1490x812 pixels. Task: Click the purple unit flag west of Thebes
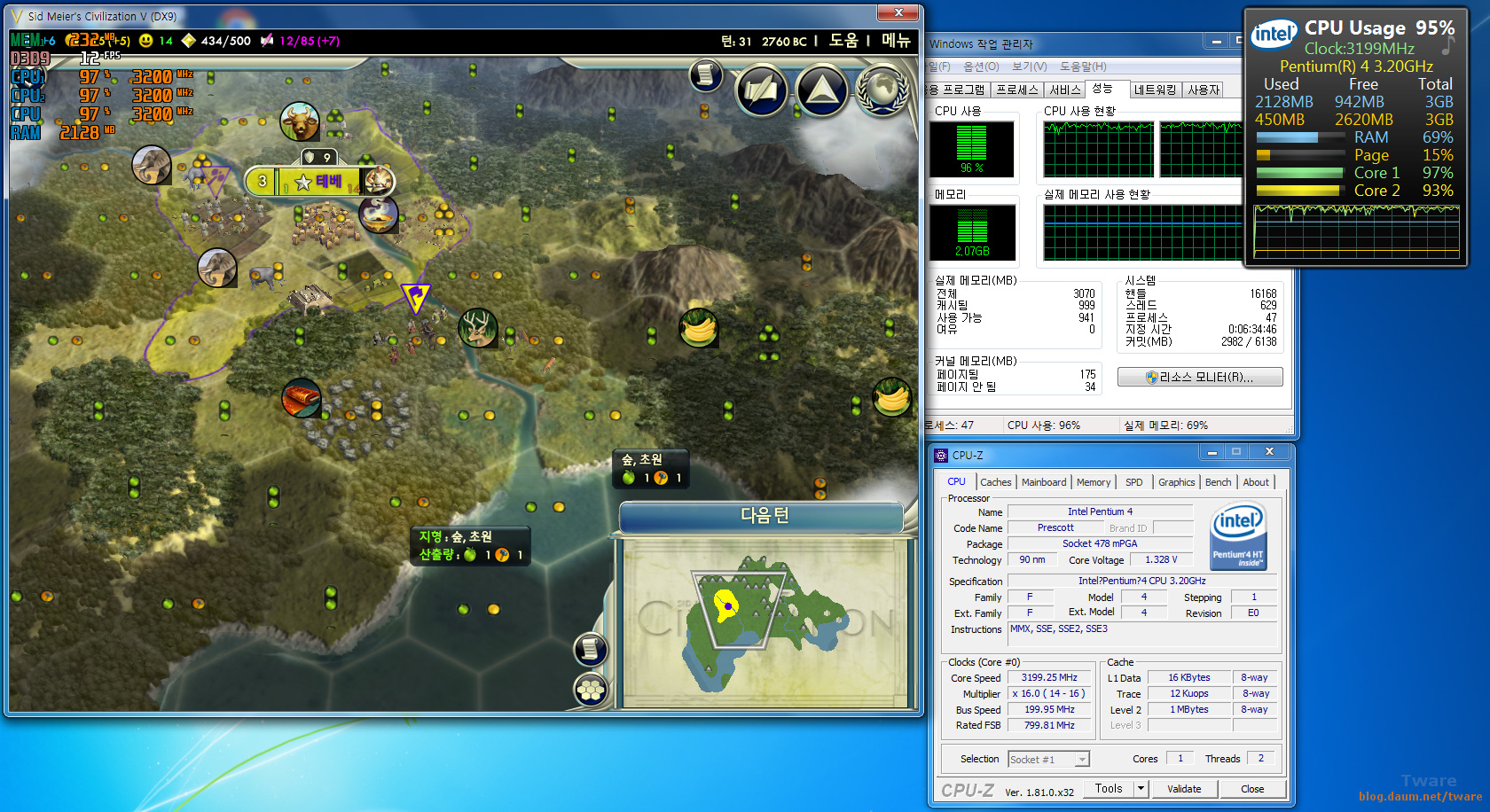[x=216, y=180]
